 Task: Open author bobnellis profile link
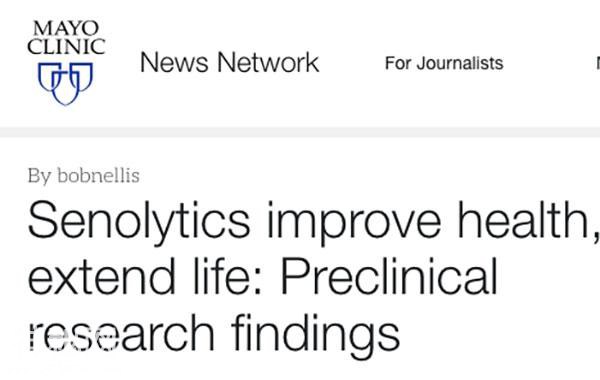click(x=98, y=176)
